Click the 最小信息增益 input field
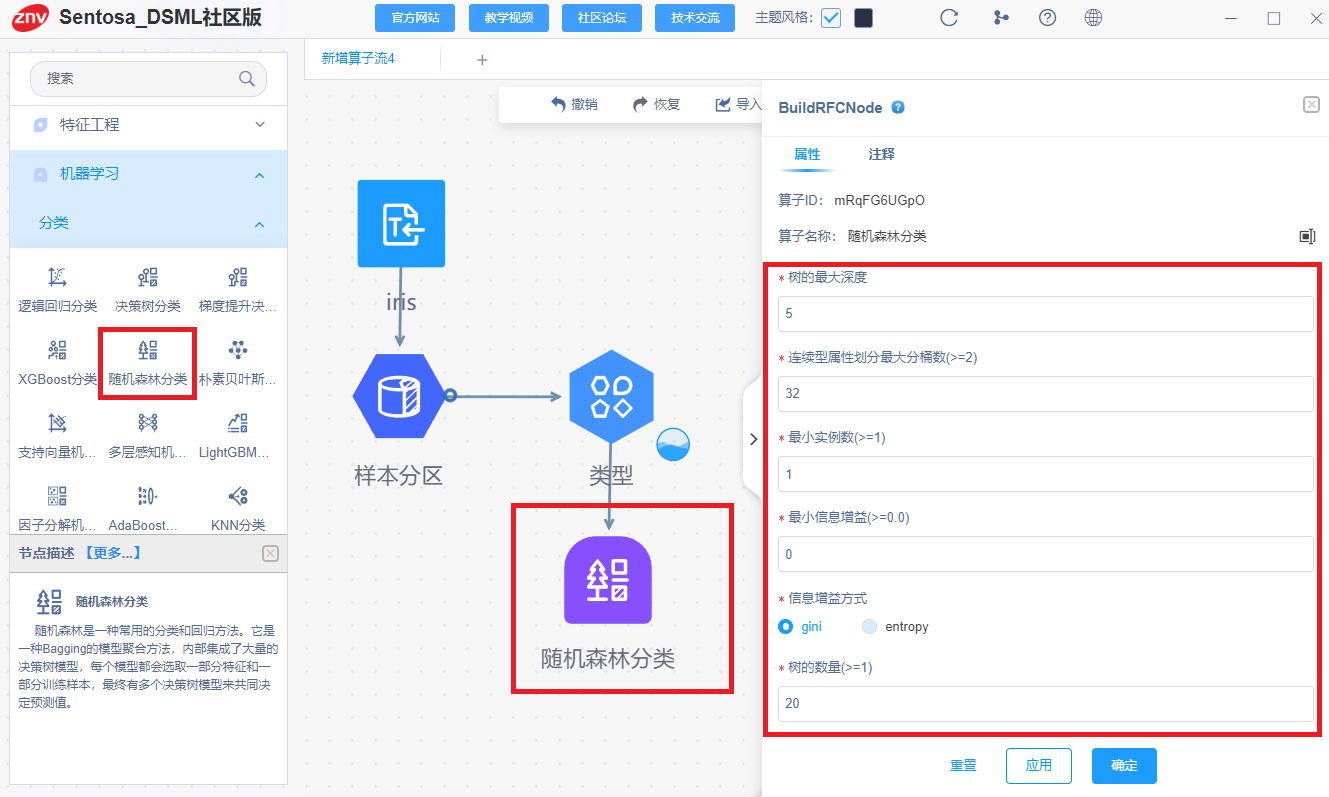Viewport: 1329px width, 797px height. (1046, 554)
